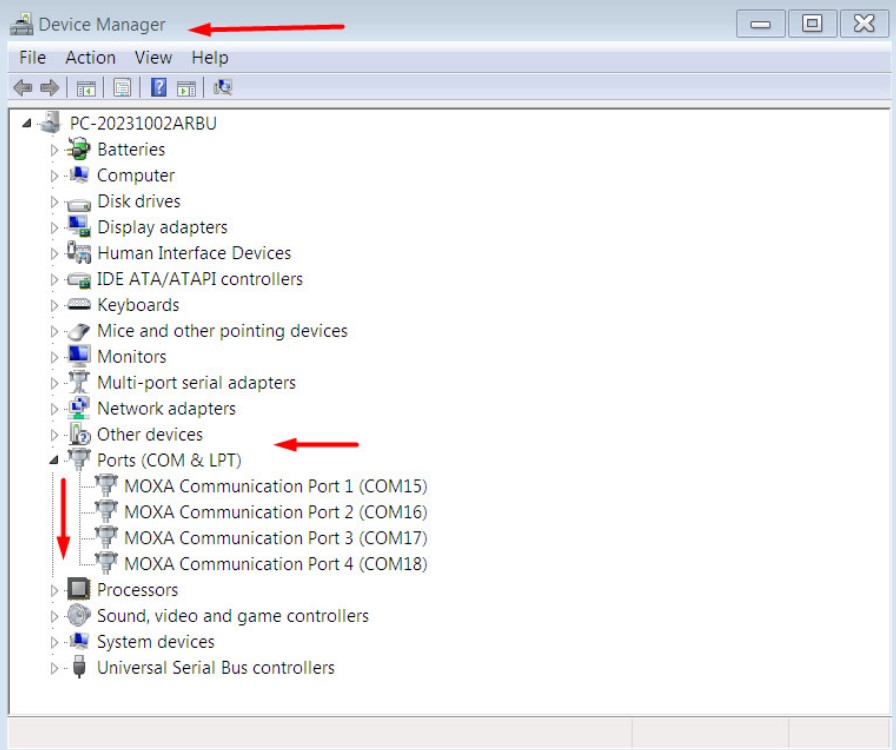The height and width of the screenshot is (750, 896).
Task: Select Mice and other pointing devices label
Action: point(222,331)
